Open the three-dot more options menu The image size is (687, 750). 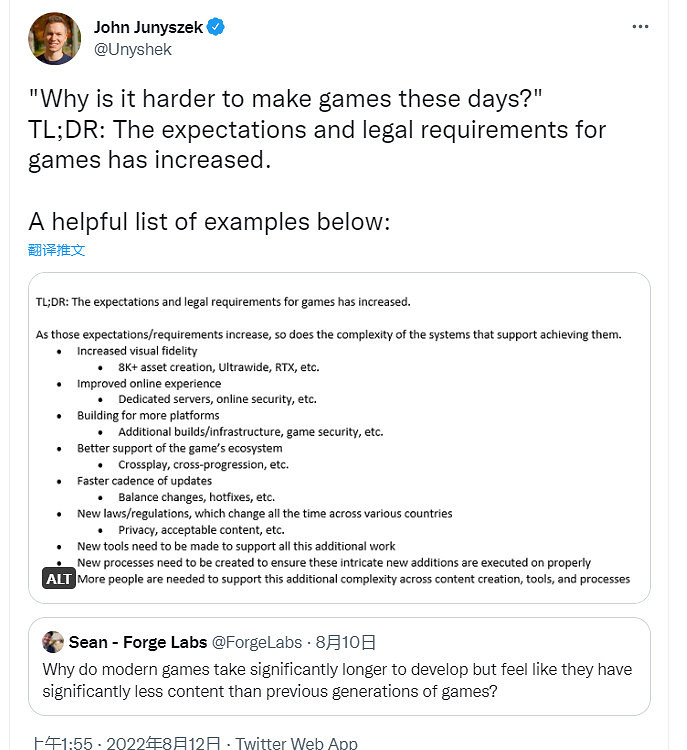pos(641,27)
